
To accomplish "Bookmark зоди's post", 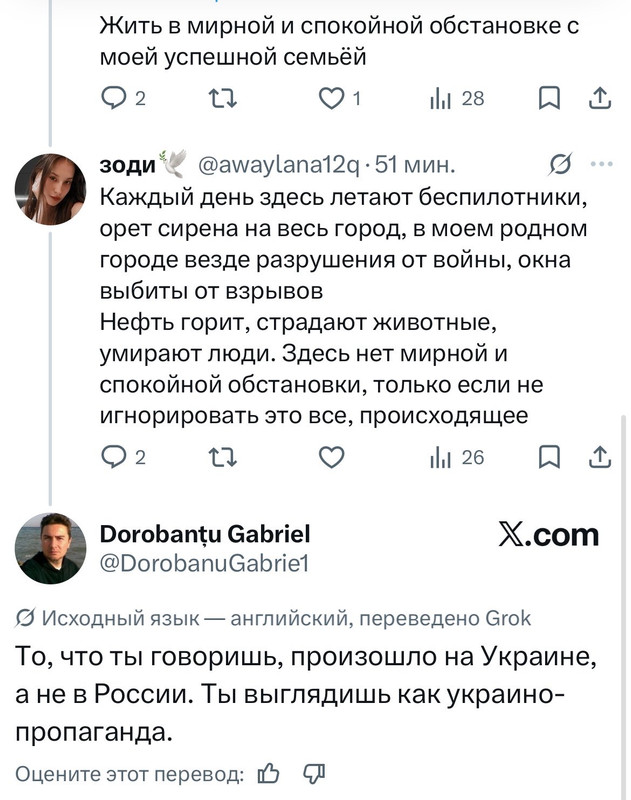I will [x=549, y=457].
